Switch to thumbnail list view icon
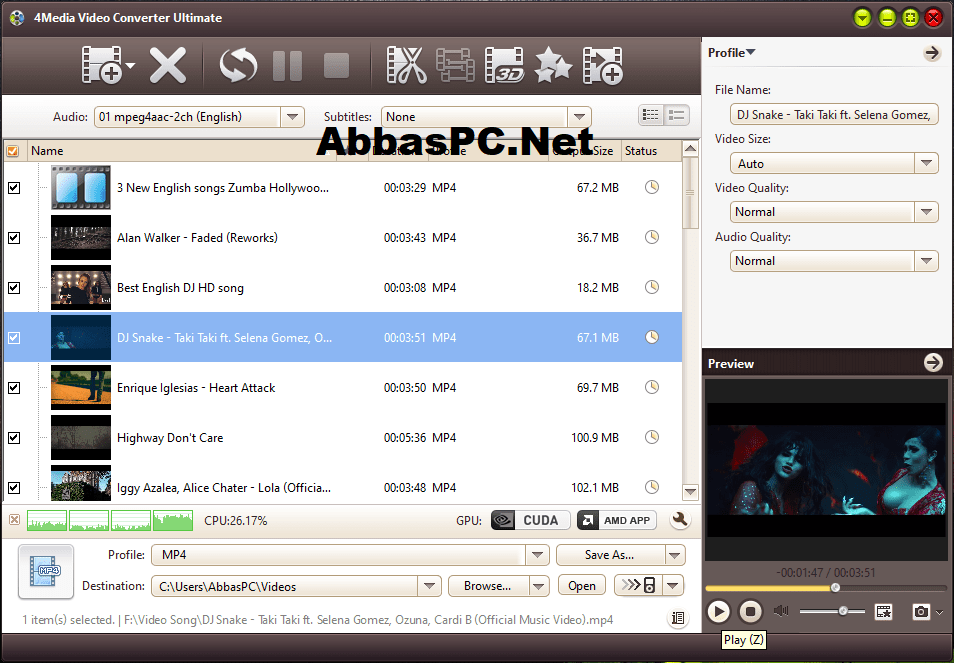954x663 pixels. point(651,114)
